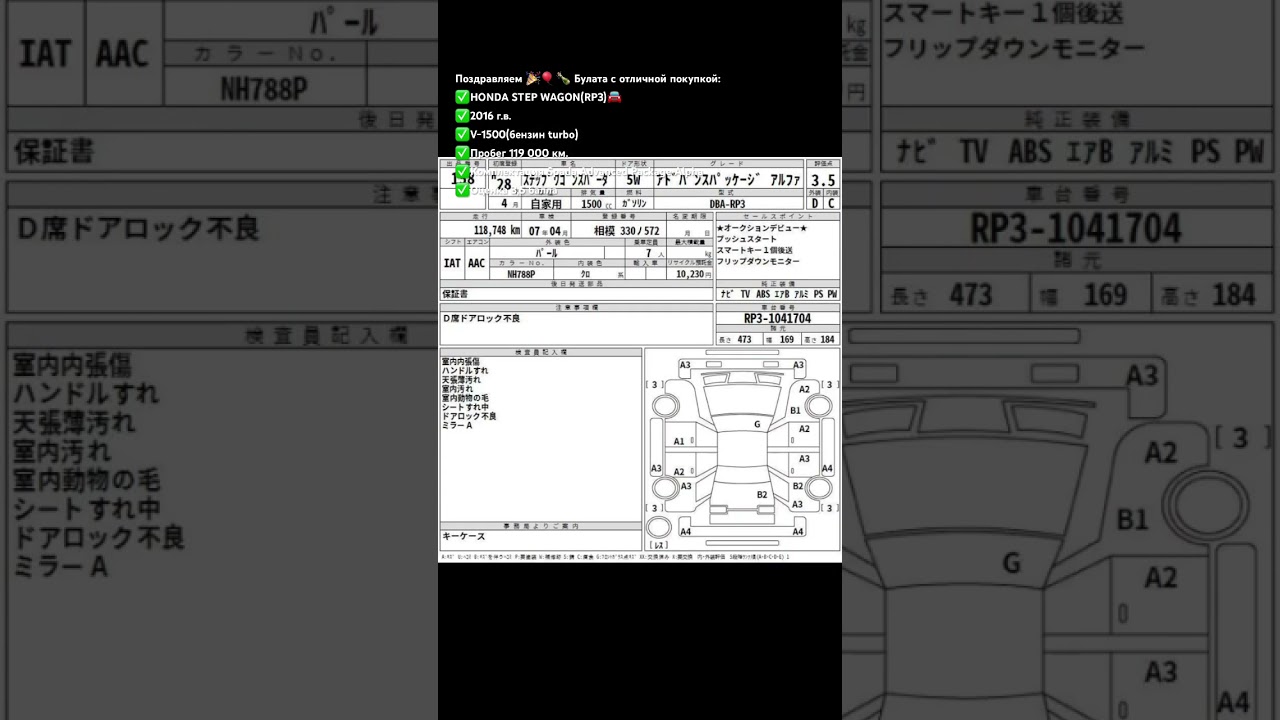The width and height of the screenshot is (1280, 720).
Task: Click 'D席ドアロック不良' in the enlarged background
Action: 139,229
